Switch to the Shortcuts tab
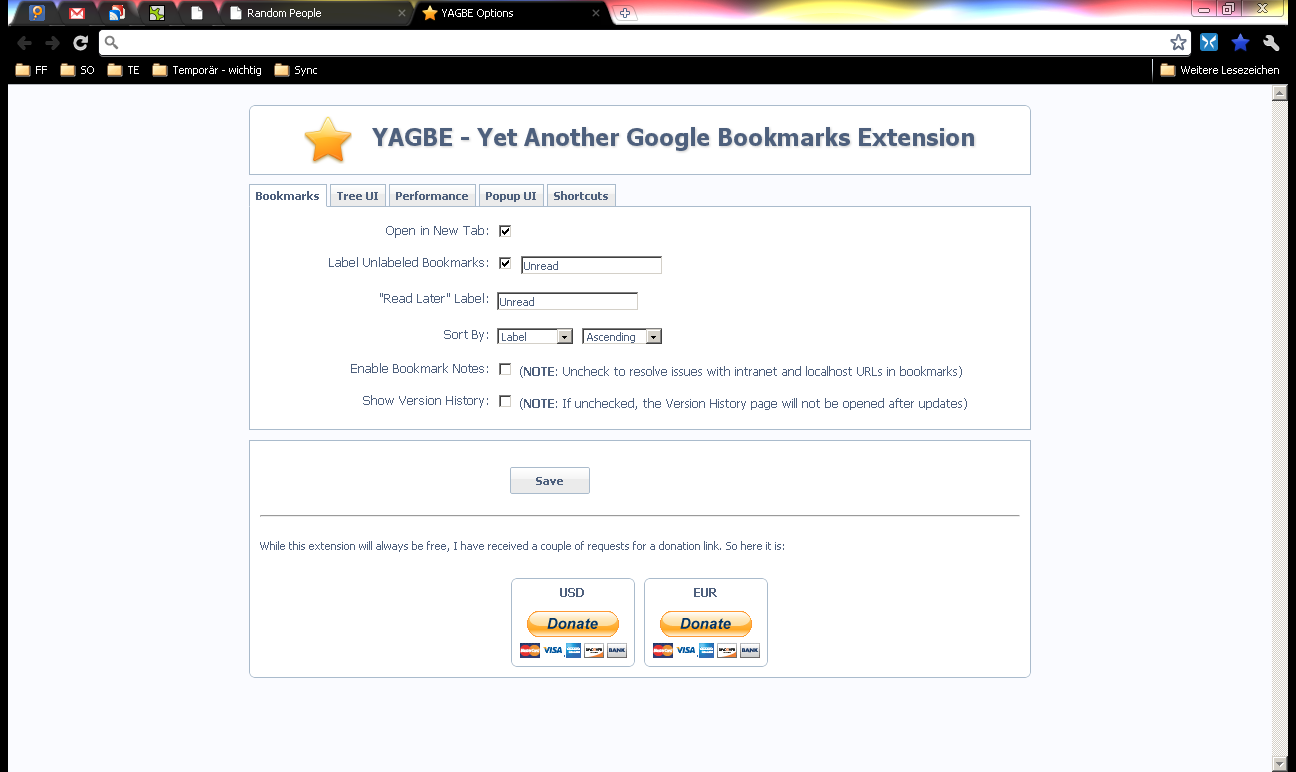 [x=581, y=196]
